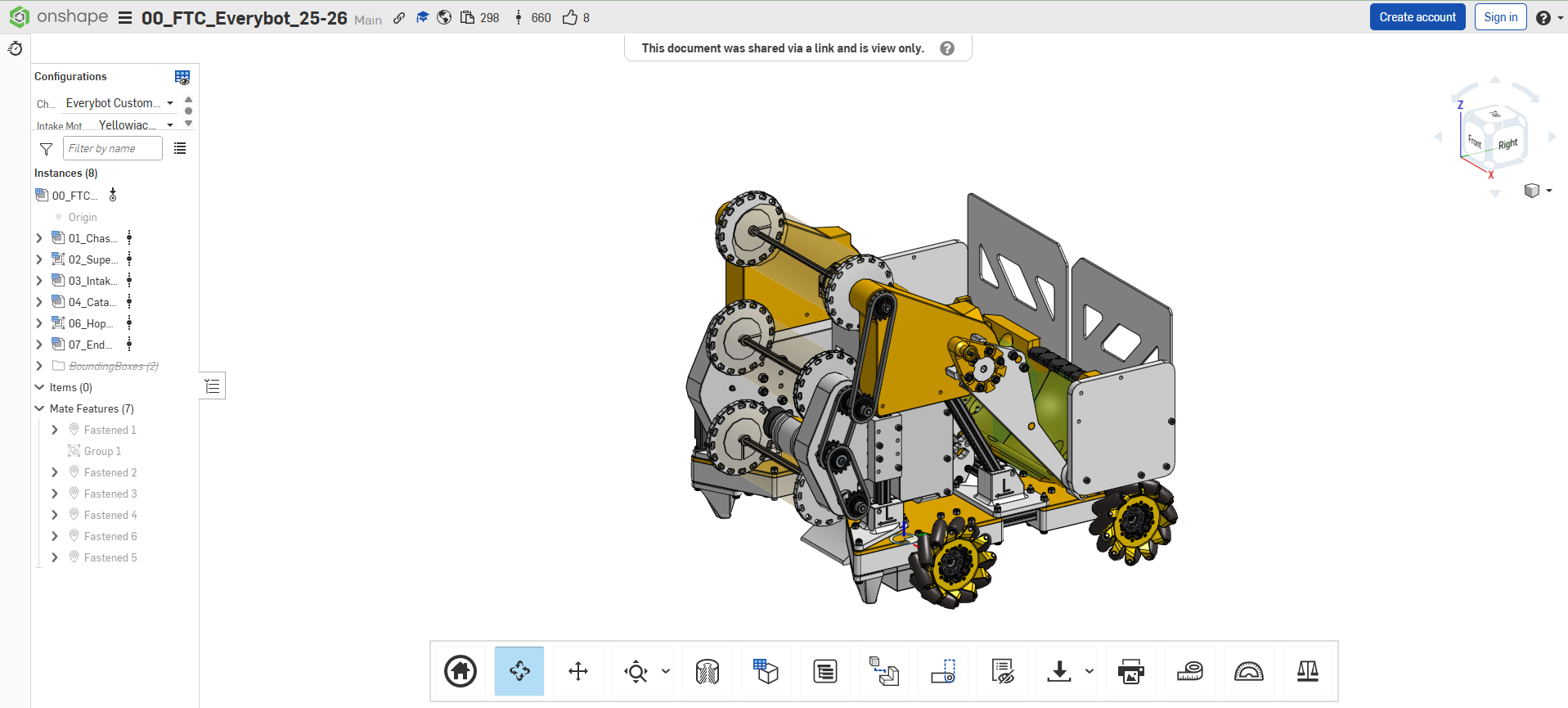1568x708 pixels.
Task: Open the Everybot Custom configuration dropdown
Action: click(119, 103)
